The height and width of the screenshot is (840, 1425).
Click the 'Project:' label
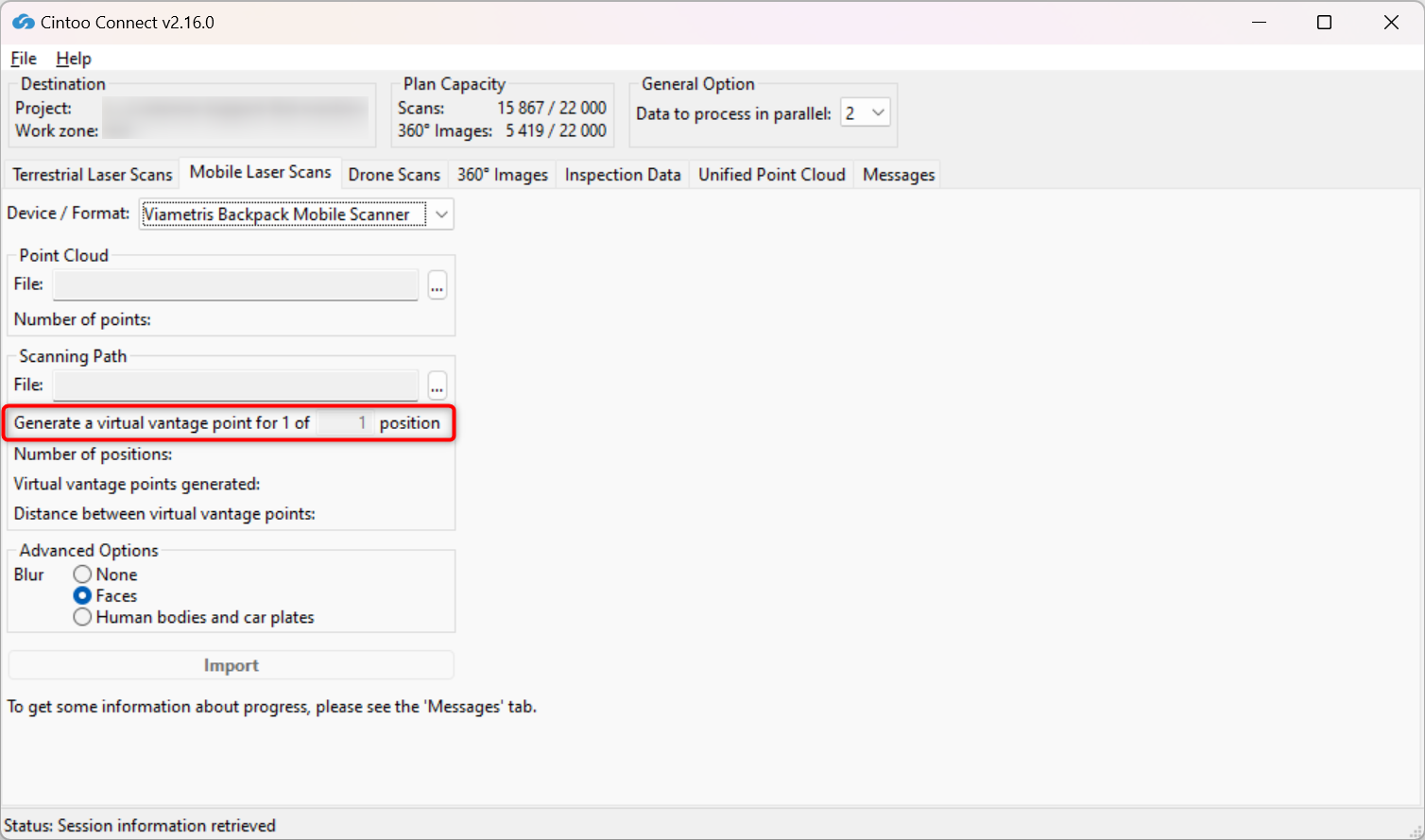click(x=43, y=108)
